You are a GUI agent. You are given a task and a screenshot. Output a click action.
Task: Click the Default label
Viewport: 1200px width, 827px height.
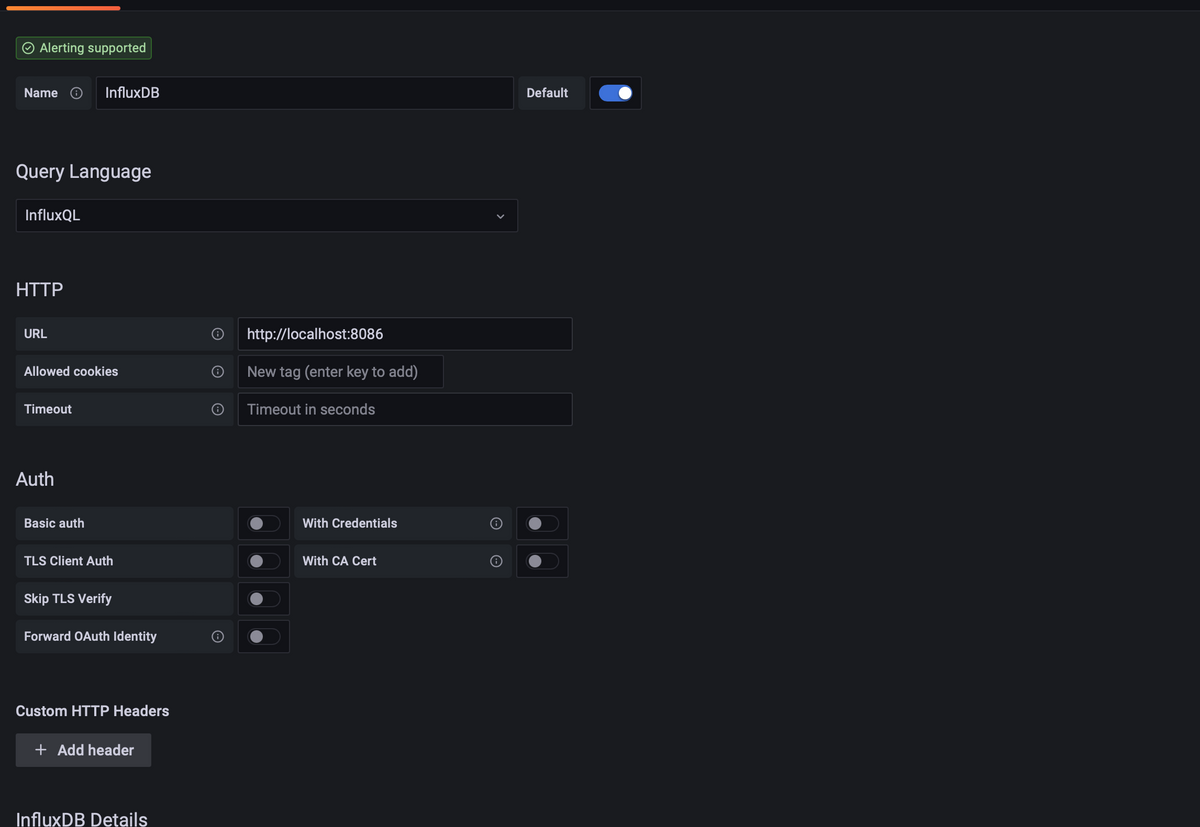point(547,93)
